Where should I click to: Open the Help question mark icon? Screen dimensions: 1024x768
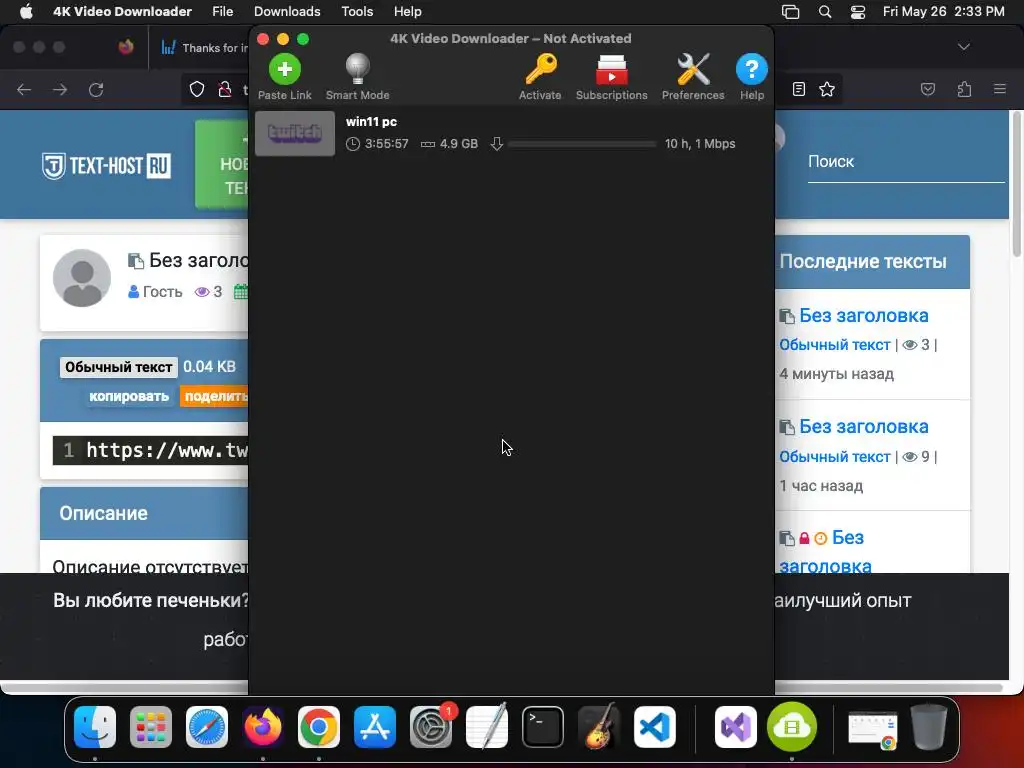tap(752, 69)
